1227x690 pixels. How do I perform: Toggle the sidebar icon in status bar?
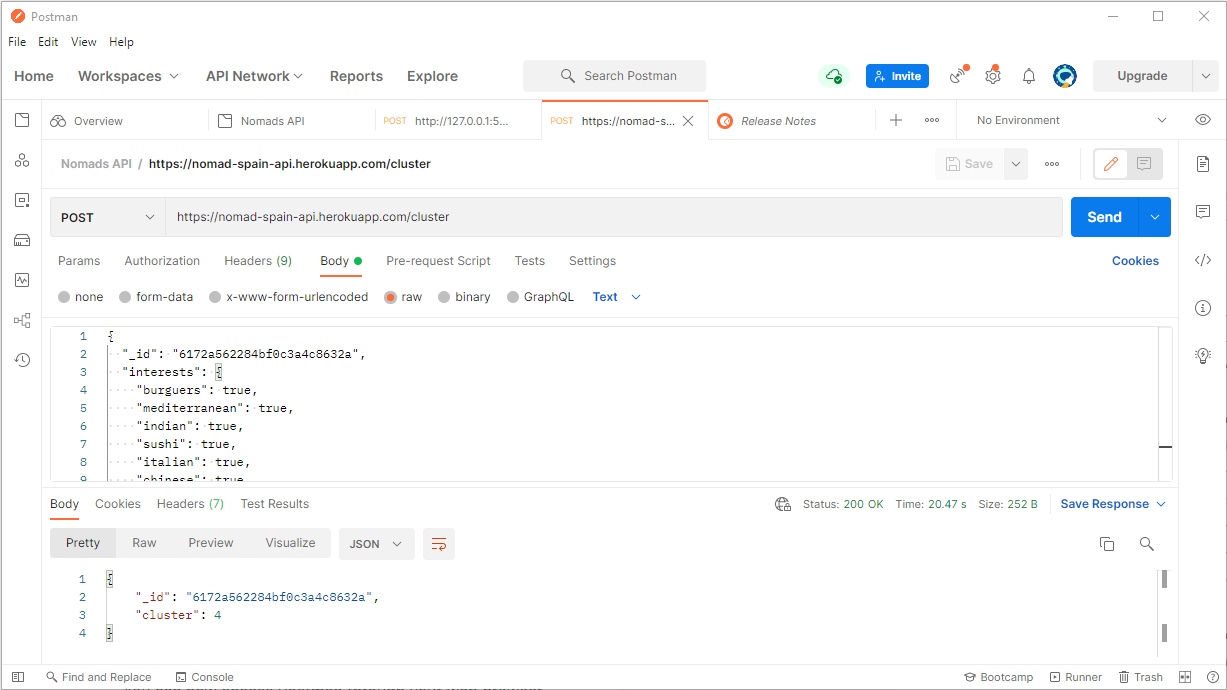(18, 677)
